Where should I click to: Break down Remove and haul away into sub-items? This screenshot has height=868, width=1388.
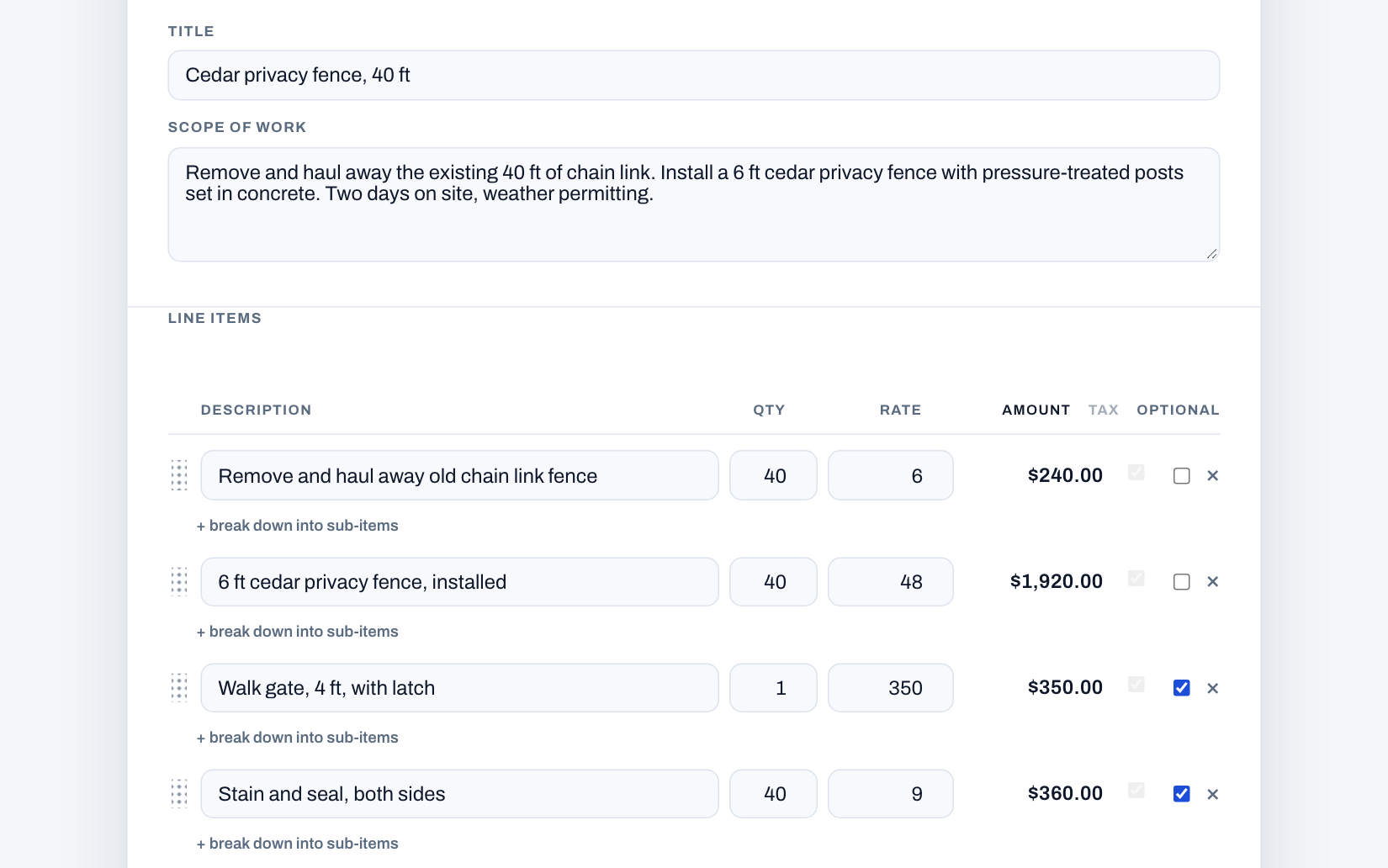pyautogui.click(x=298, y=526)
